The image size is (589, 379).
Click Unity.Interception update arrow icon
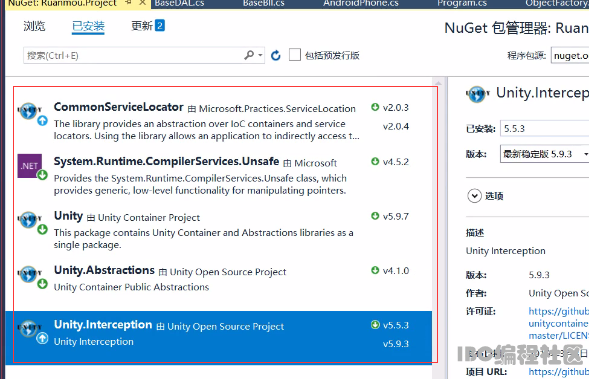42,338
